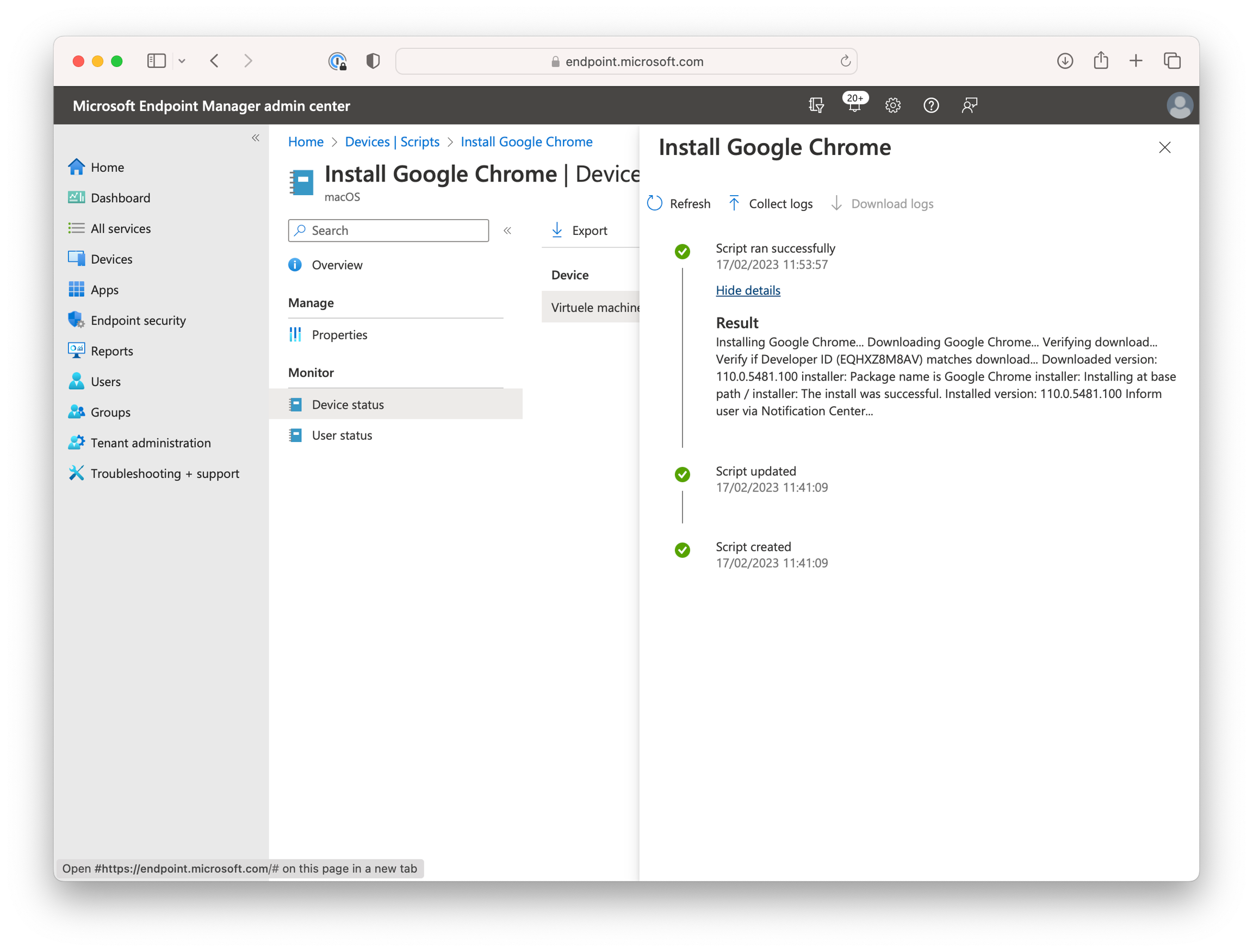The width and height of the screenshot is (1253, 952).
Task: Open Devices in left navigation
Action: [100, 259]
